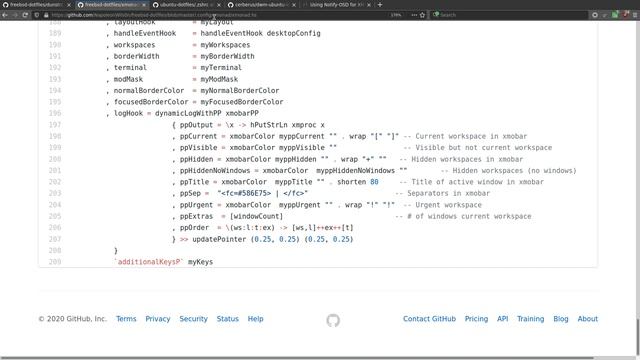Image resolution: width=640 pixels, height=360 pixels.
Task: Click 'myBorderWidth' on line 191
Action: click(x=227, y=56)
